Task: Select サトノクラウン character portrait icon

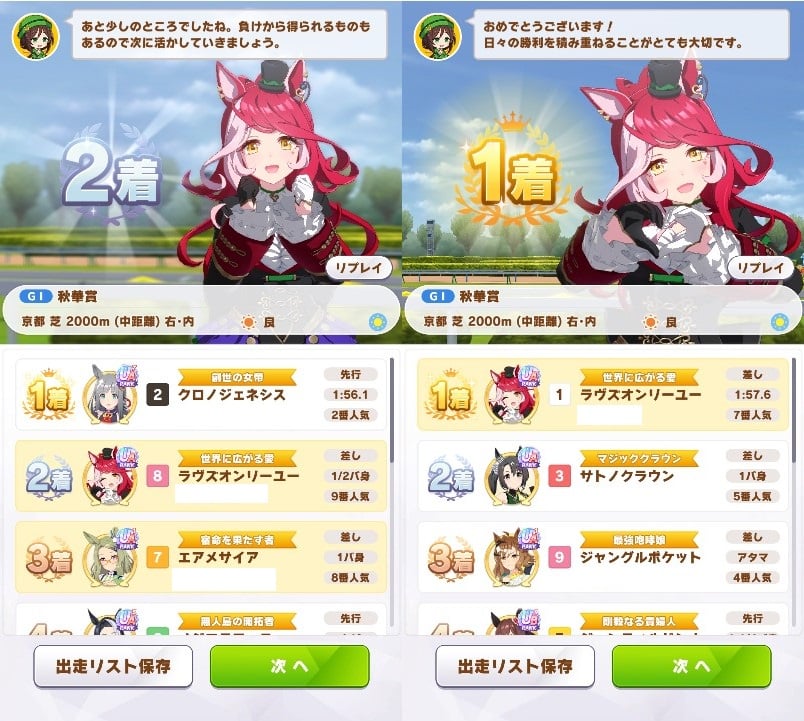Action: point(513,476)
